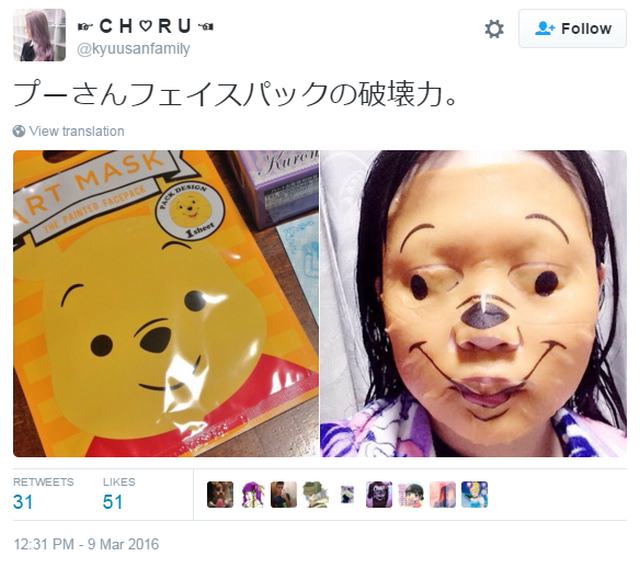Open the @kyuusanfamily handle link
Image resolution: width=640 pixels, height=568 pixels.
(133, 49)
